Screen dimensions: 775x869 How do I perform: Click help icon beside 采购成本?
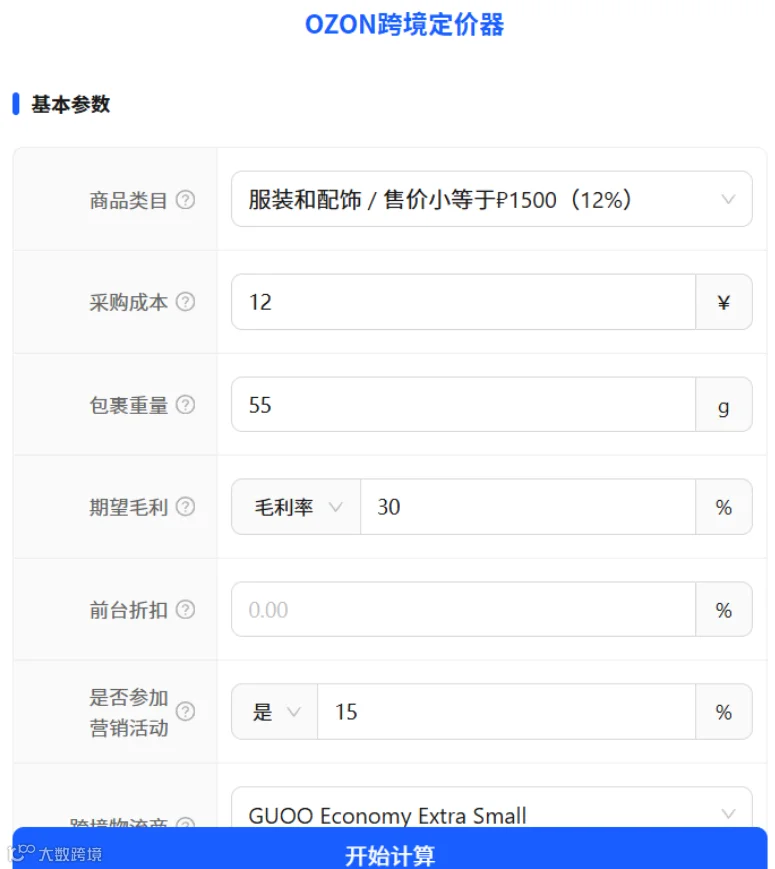point(185,302)
